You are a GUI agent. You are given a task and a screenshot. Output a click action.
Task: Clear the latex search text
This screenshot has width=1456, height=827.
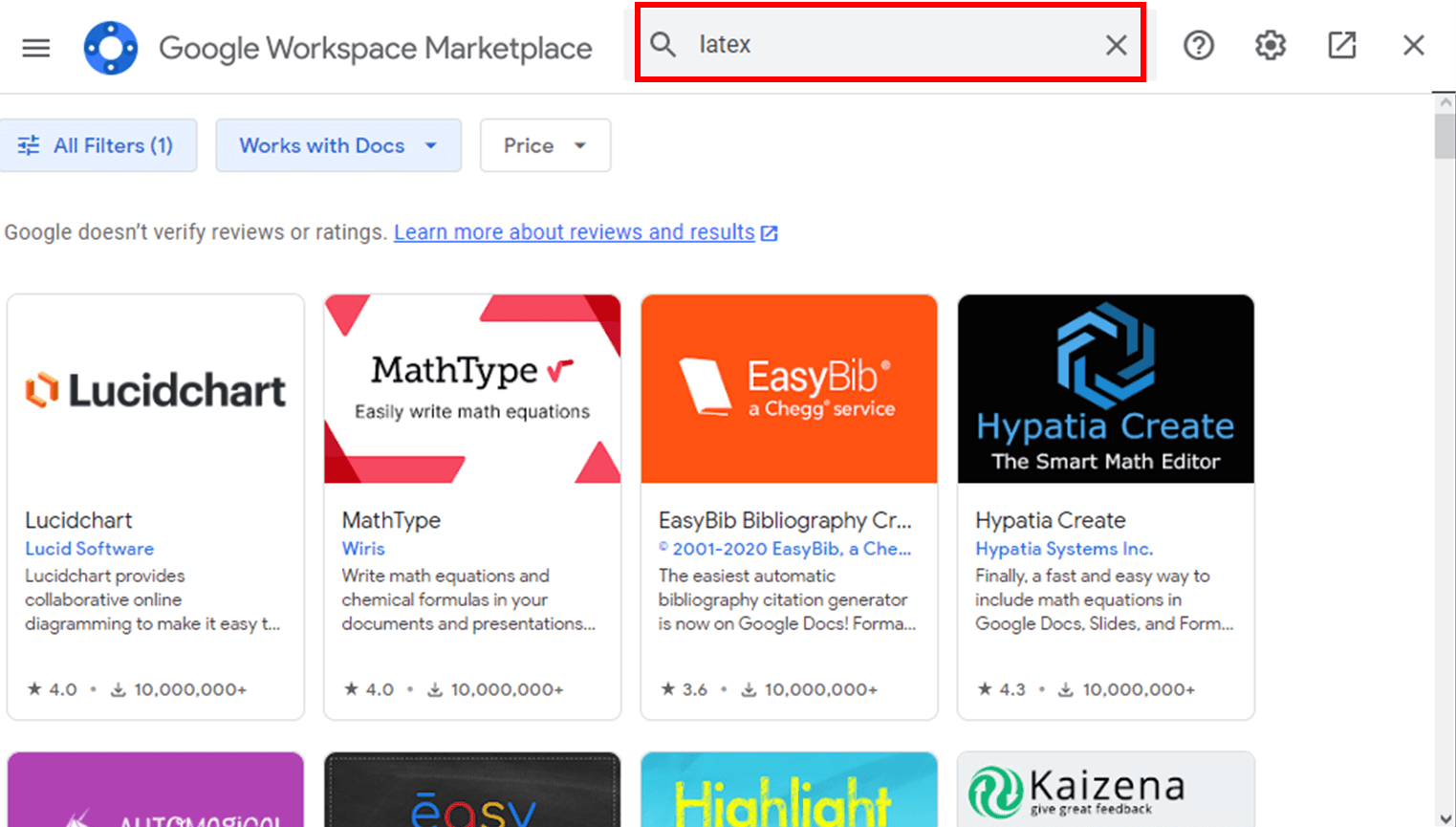point(1116,45)
